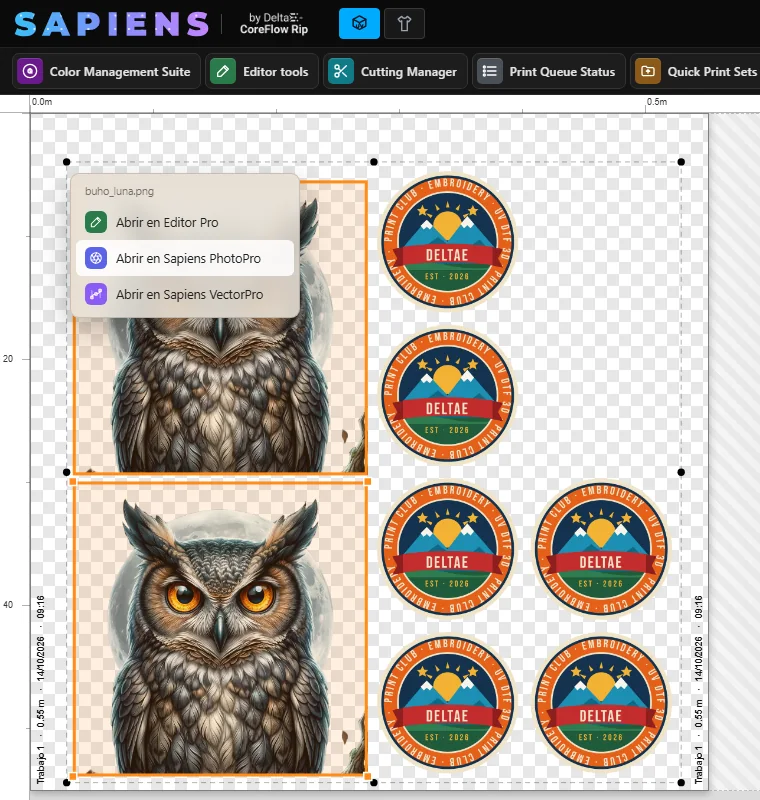
Task: Click the list icon for Print Queue Status
Action: point(490,71)
